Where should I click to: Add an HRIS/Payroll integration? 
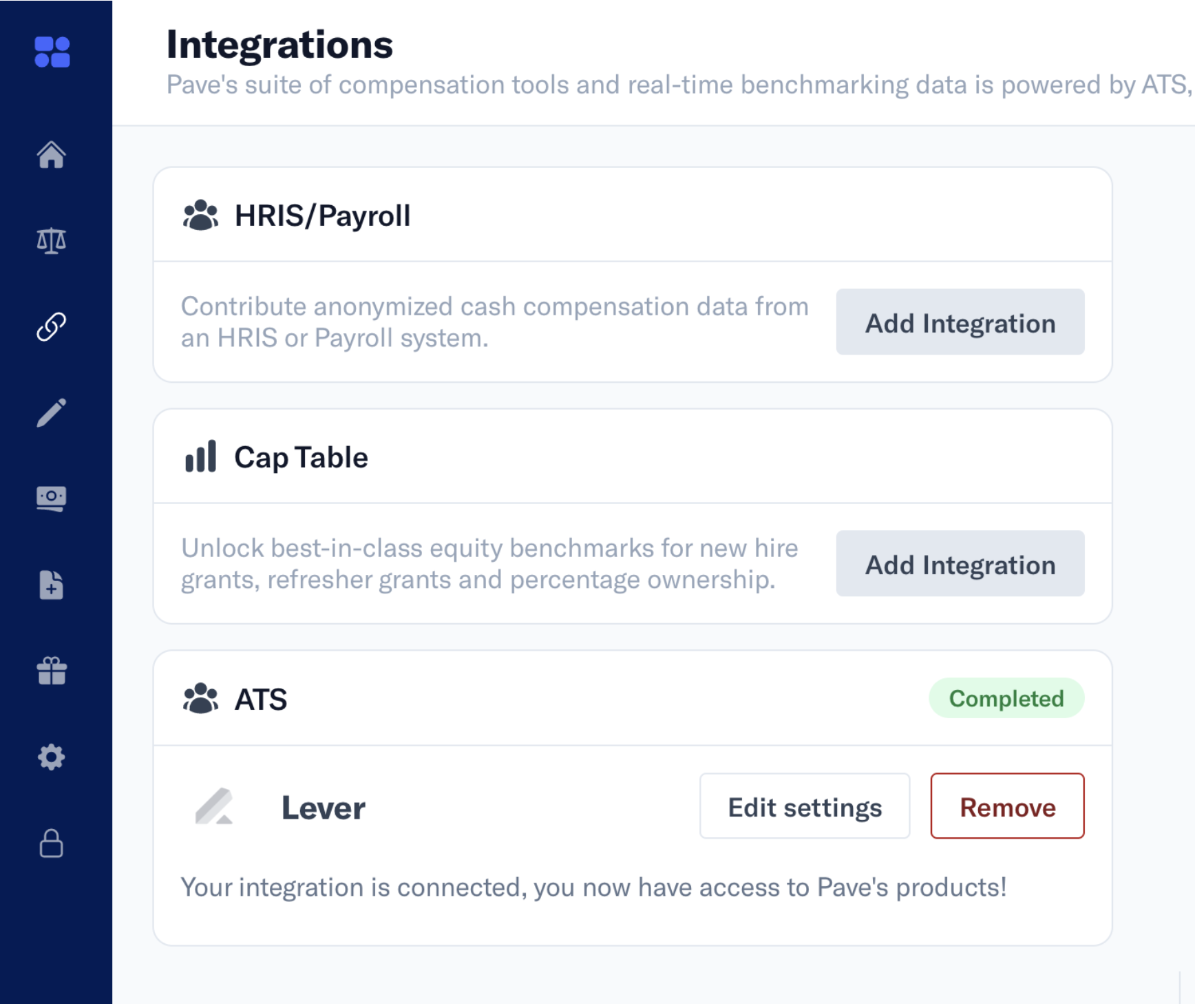pos(960,322)
